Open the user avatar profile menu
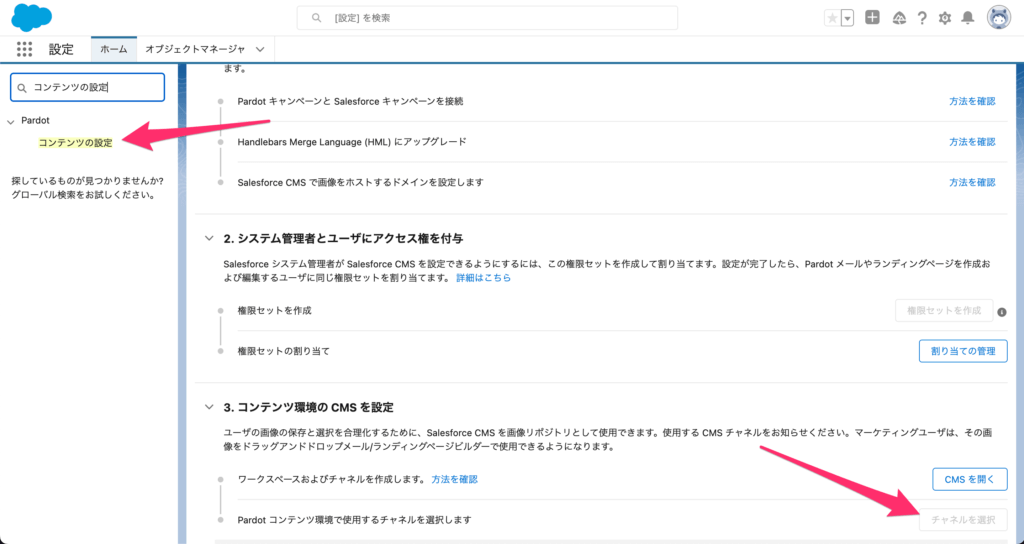 (999, 18)
